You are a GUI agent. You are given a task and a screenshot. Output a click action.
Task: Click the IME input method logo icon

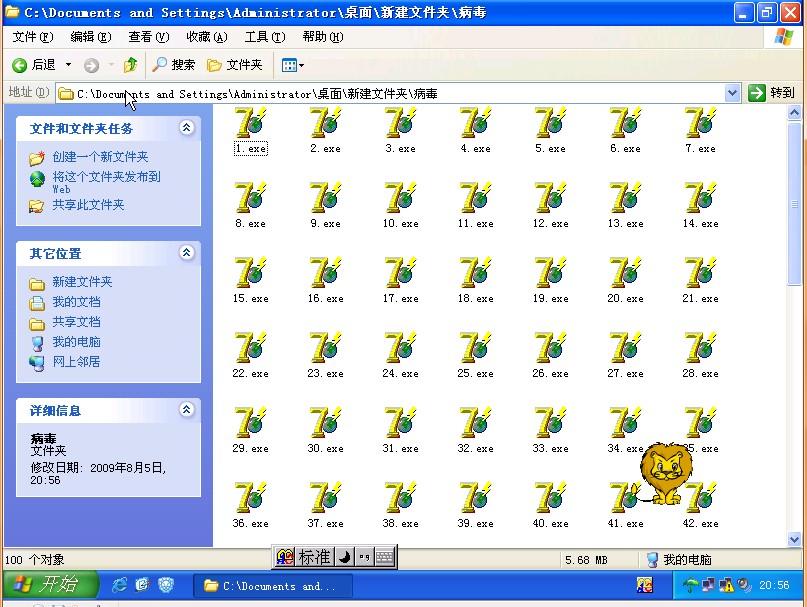click(285, 557)
